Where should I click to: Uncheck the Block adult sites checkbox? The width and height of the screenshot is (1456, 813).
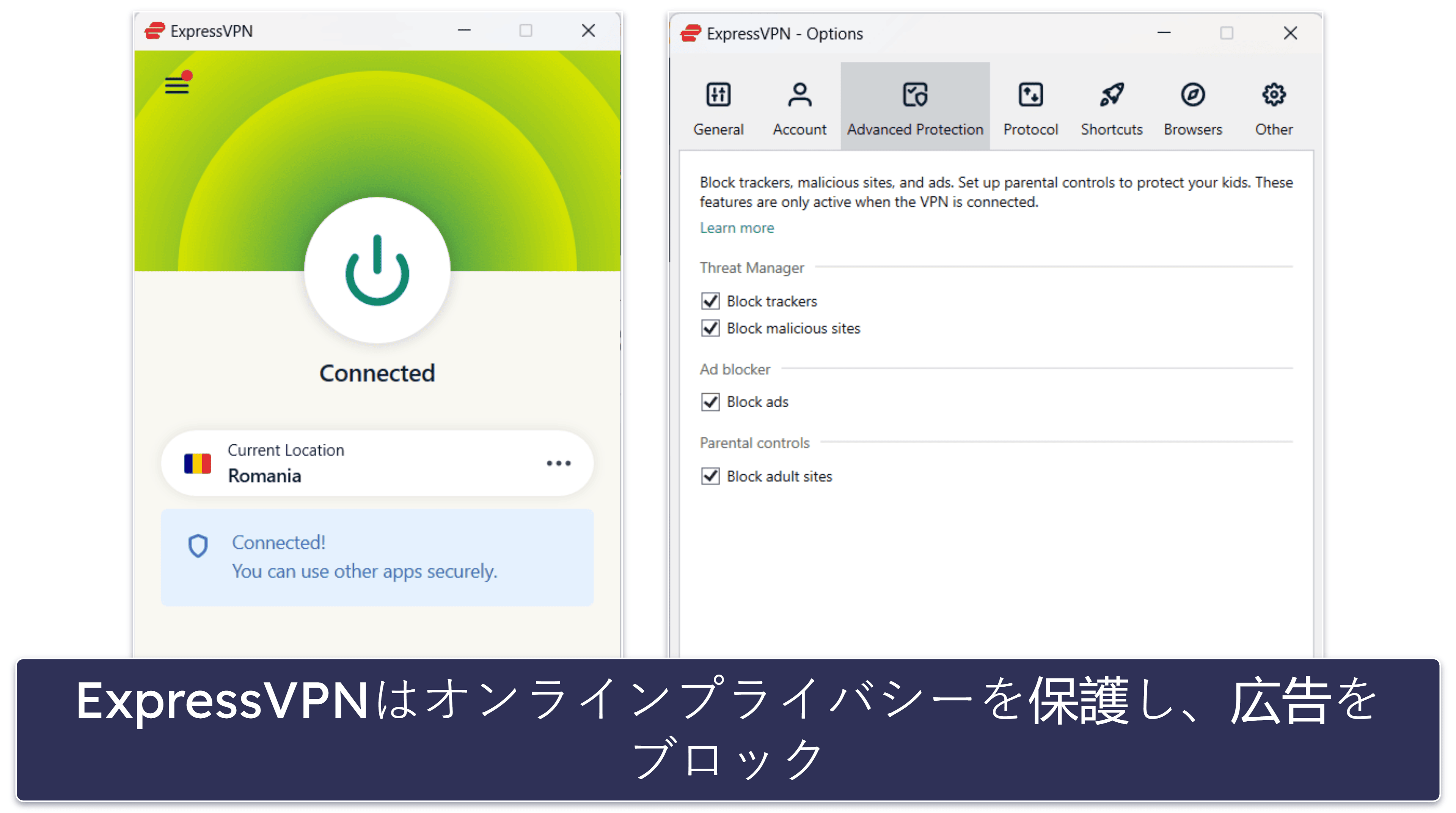click(710, 476)
